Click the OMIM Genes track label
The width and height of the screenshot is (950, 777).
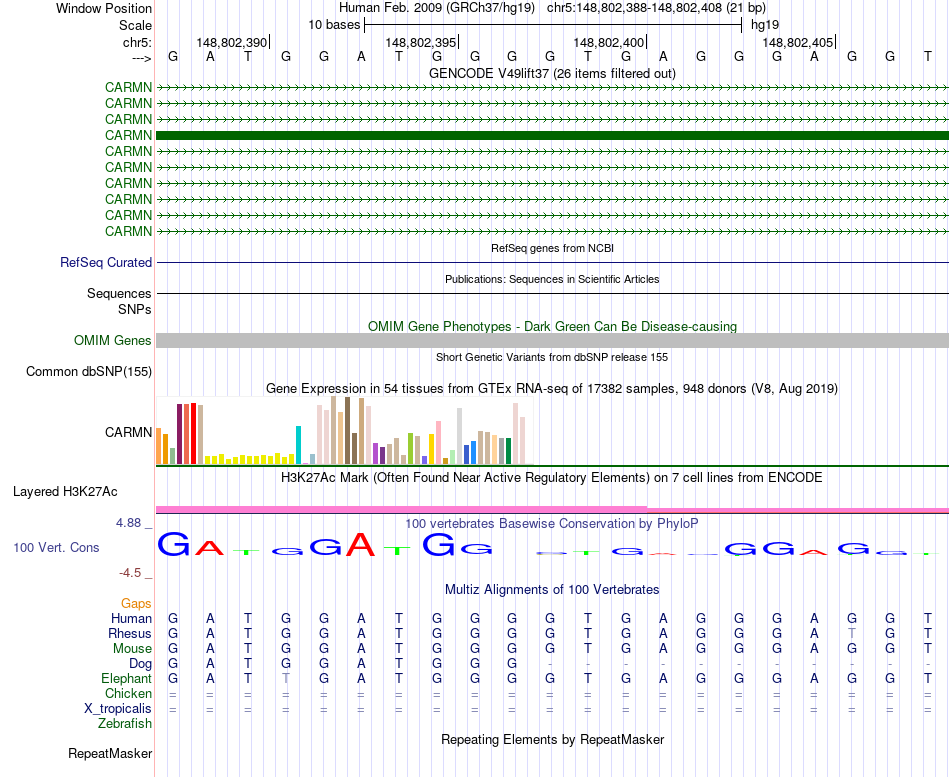113,341
